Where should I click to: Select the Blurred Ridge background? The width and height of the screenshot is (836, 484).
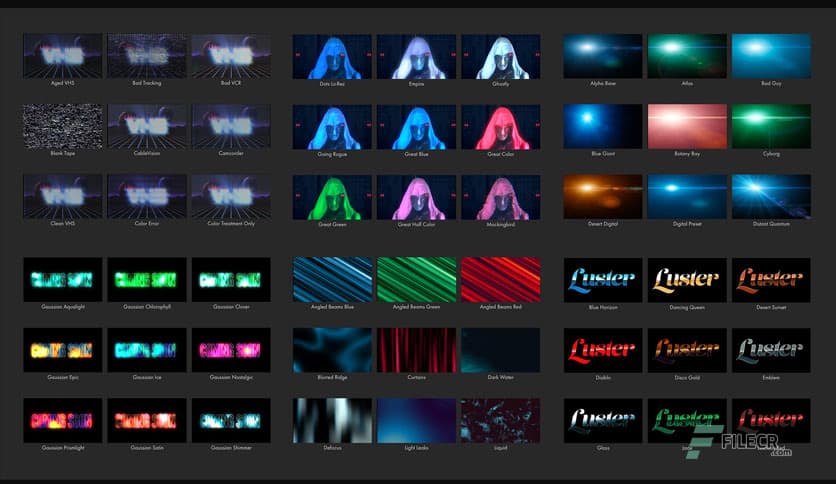coord(332,350)
